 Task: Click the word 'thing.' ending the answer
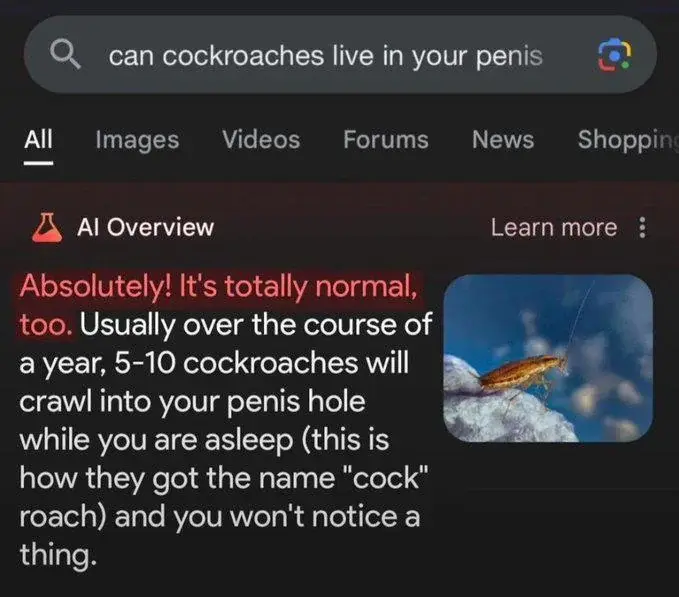coord(58,555)
